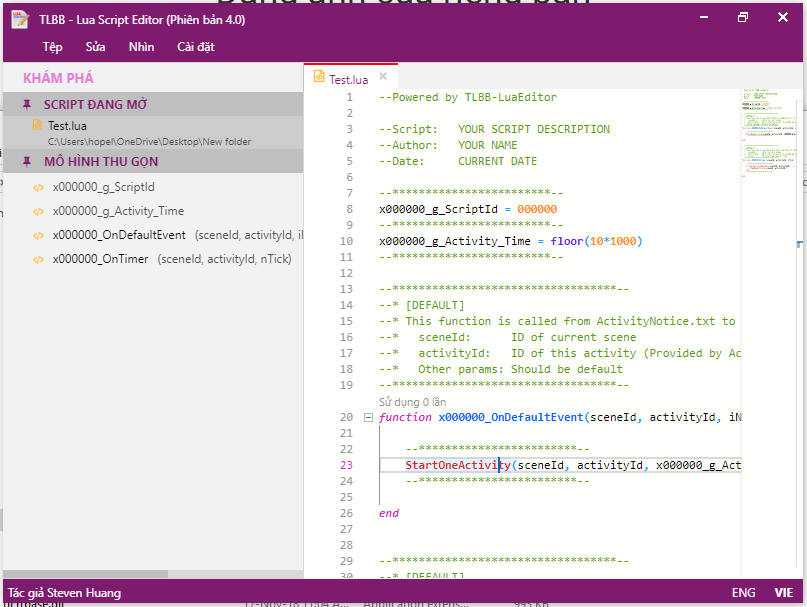
Task: Click the Test.lua tab file icon
Action: coord(319,76)
